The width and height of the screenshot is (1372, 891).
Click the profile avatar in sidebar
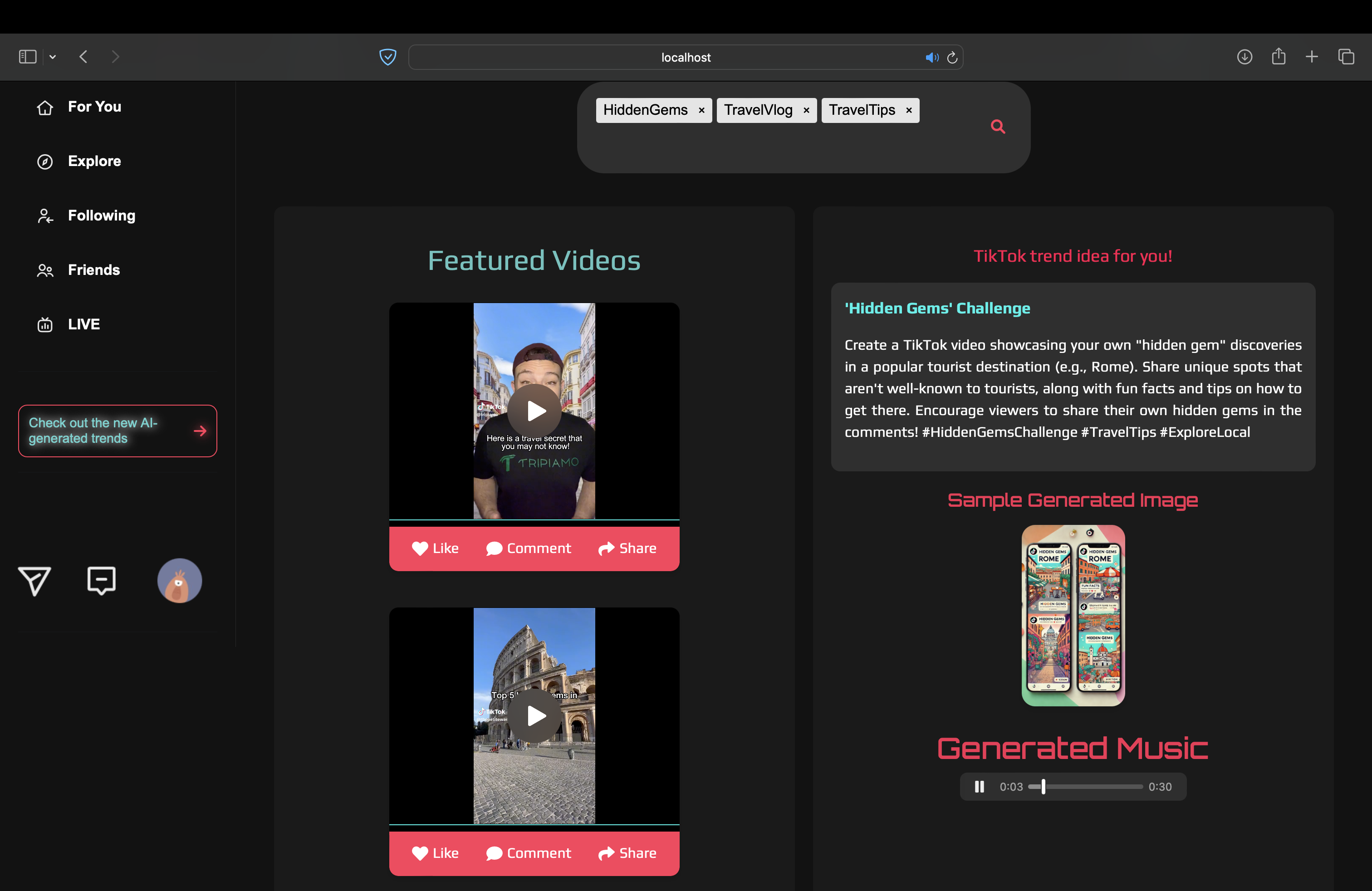[179, 580]
